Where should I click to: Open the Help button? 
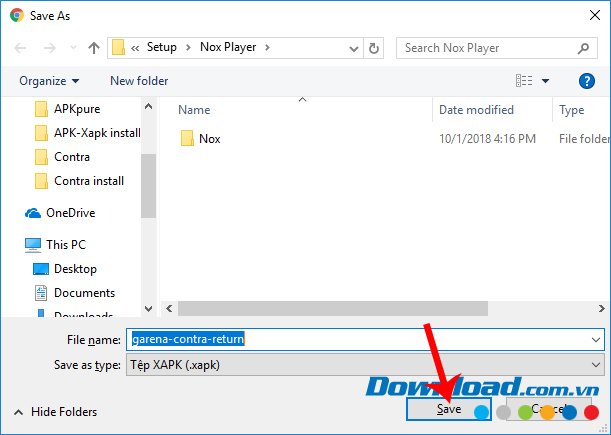586,81
